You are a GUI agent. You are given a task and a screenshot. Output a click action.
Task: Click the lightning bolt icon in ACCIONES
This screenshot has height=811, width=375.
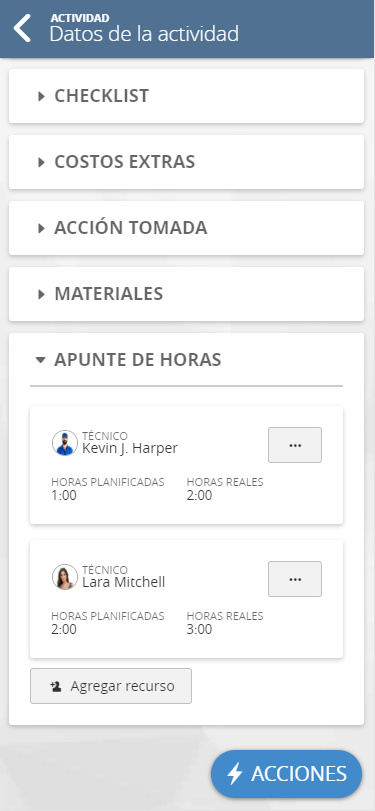click(x=235, y=774)
